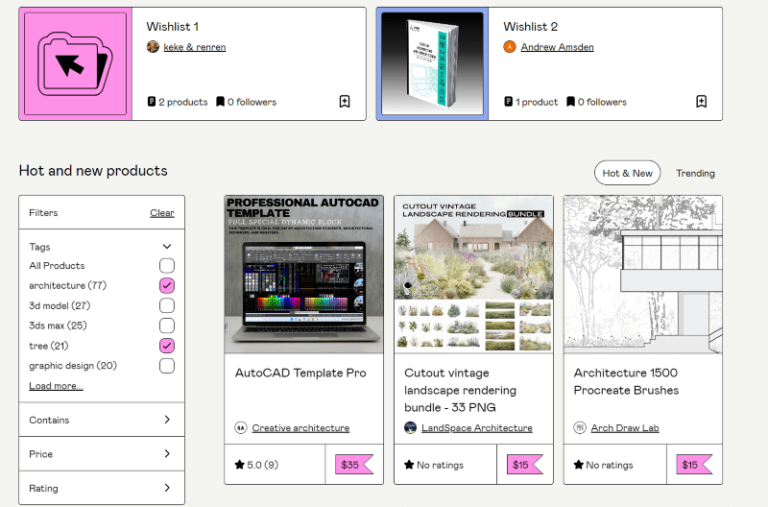Open AutoCAD Template Pro product image

(x=304, y=274)
